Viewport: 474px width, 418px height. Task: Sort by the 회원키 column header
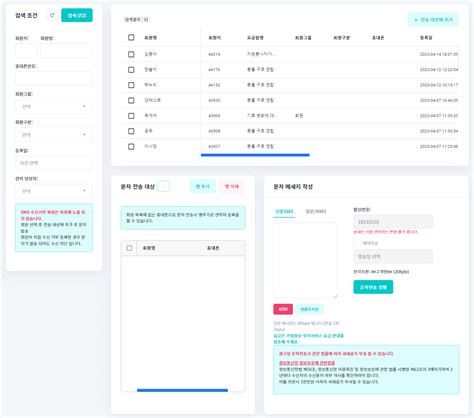coord(215,38)
